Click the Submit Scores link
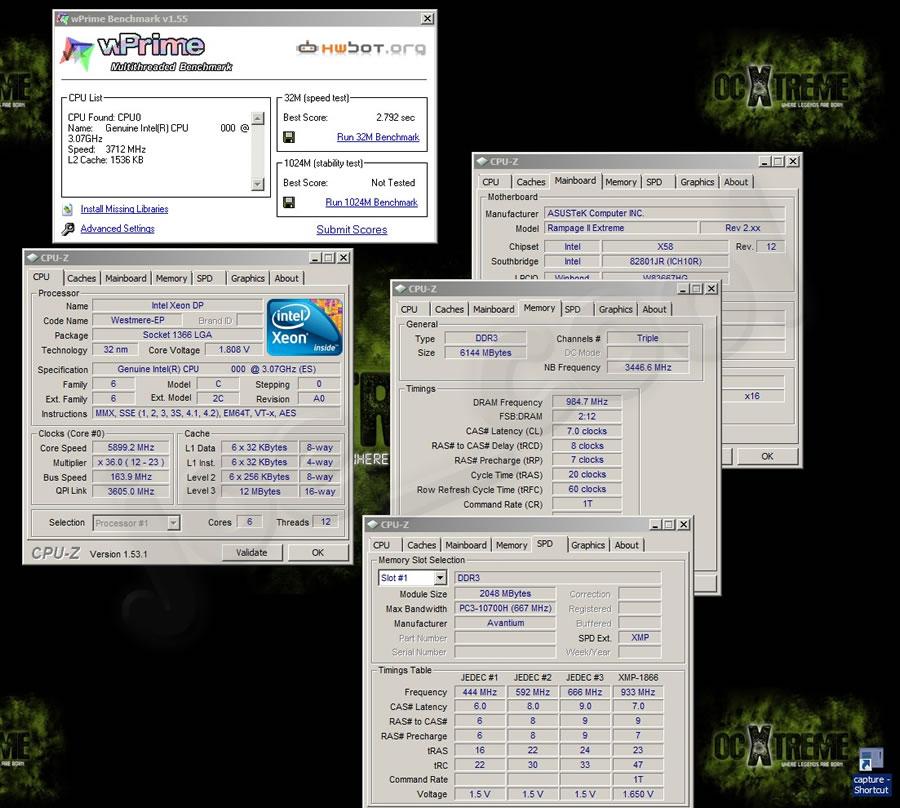The width and height of the screenshot is (900, 808). tap(352, 230)
